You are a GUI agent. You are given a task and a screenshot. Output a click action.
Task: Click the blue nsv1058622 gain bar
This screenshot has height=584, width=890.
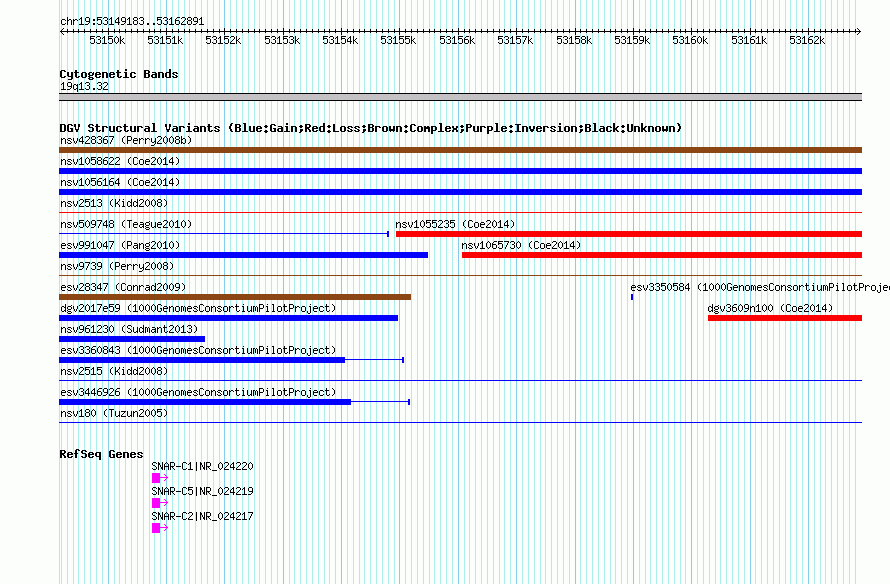pos(460,171)
